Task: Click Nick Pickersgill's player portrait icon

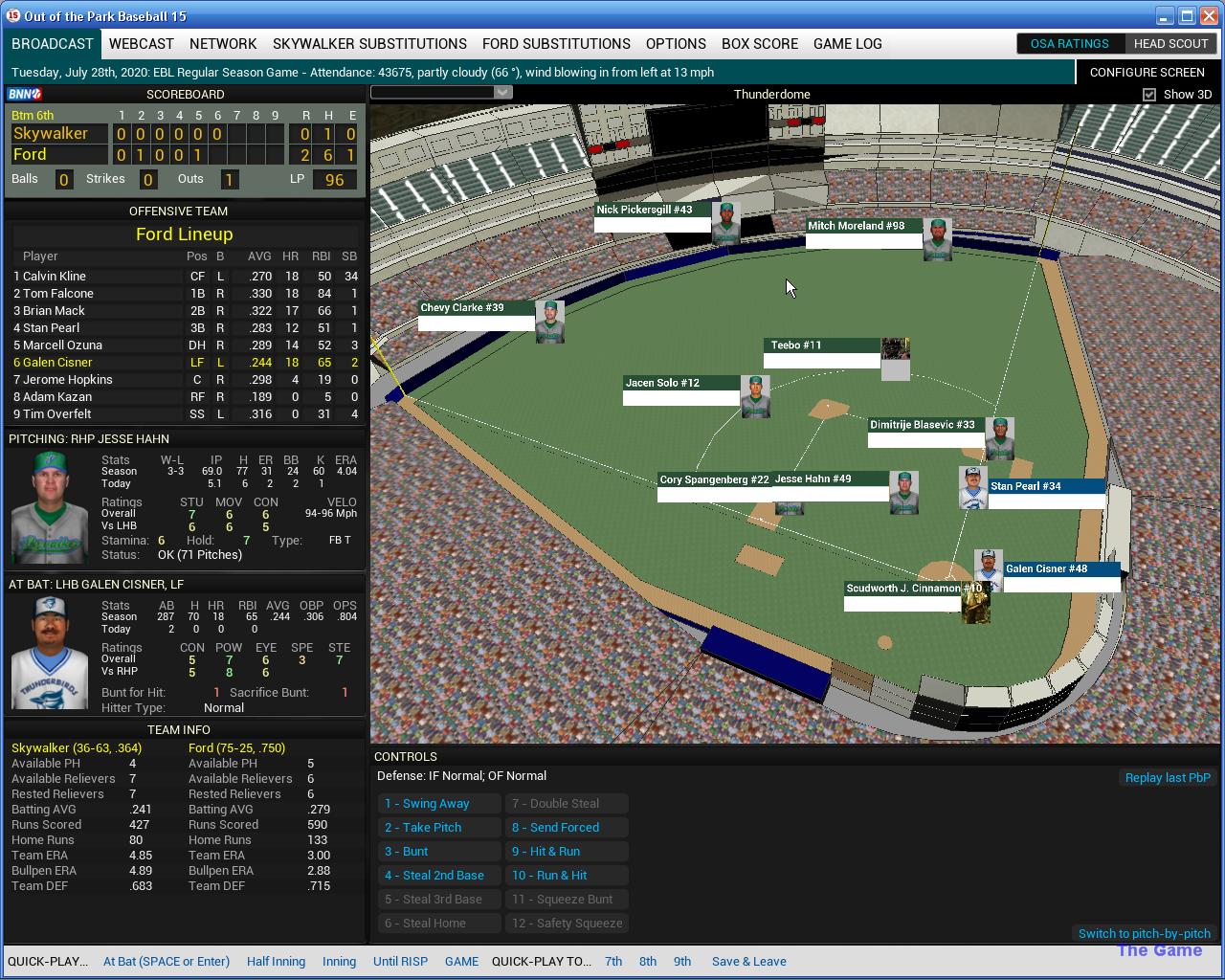Action: pyautogui.click(x=725, y=222)
